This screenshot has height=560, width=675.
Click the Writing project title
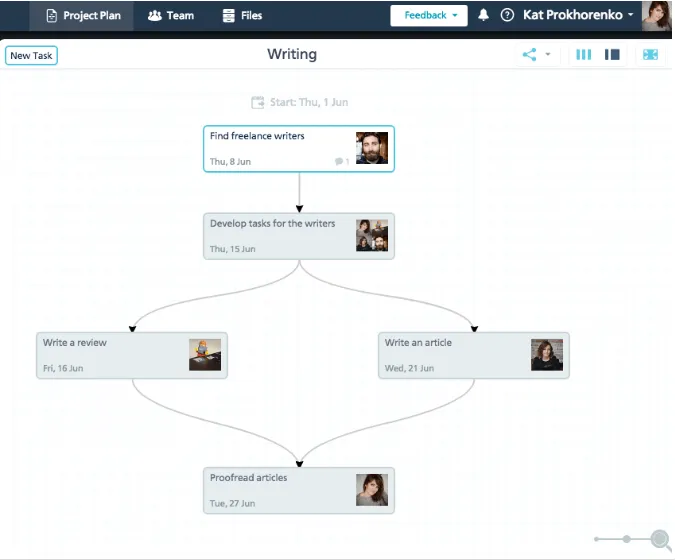pos(292,54)
